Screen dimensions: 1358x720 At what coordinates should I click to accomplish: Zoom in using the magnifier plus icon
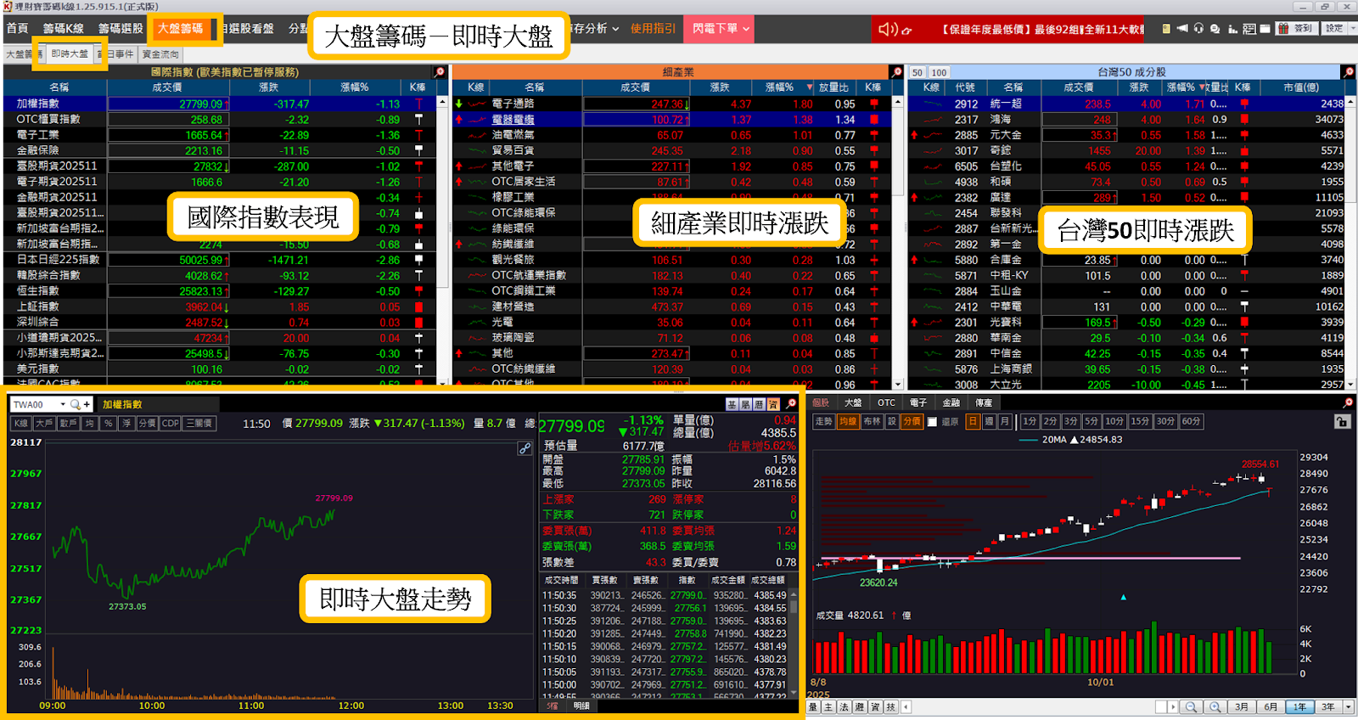[1215, 707]
